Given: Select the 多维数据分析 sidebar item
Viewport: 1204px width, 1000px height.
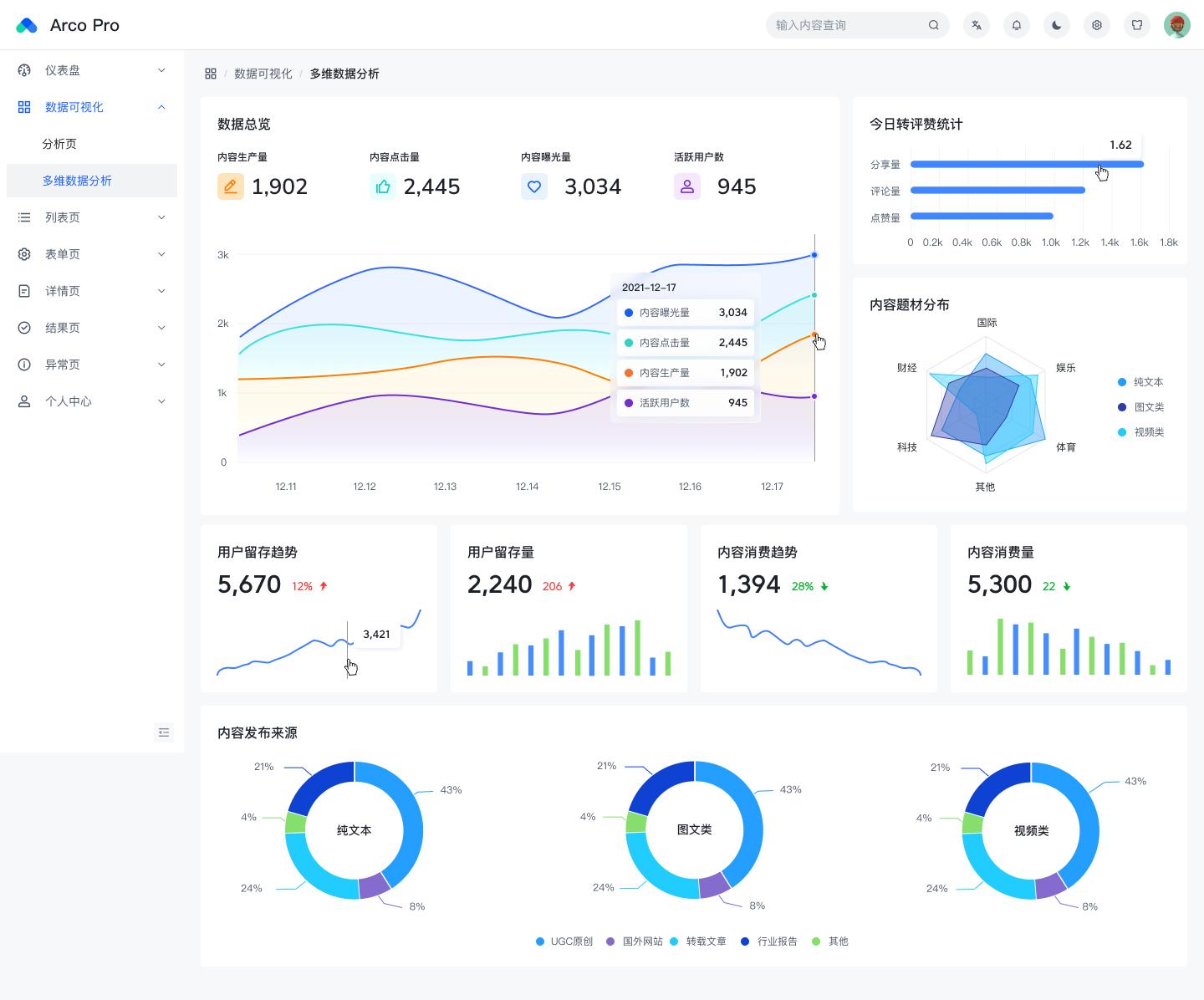Looking at the screenshot, I should 92,181.
